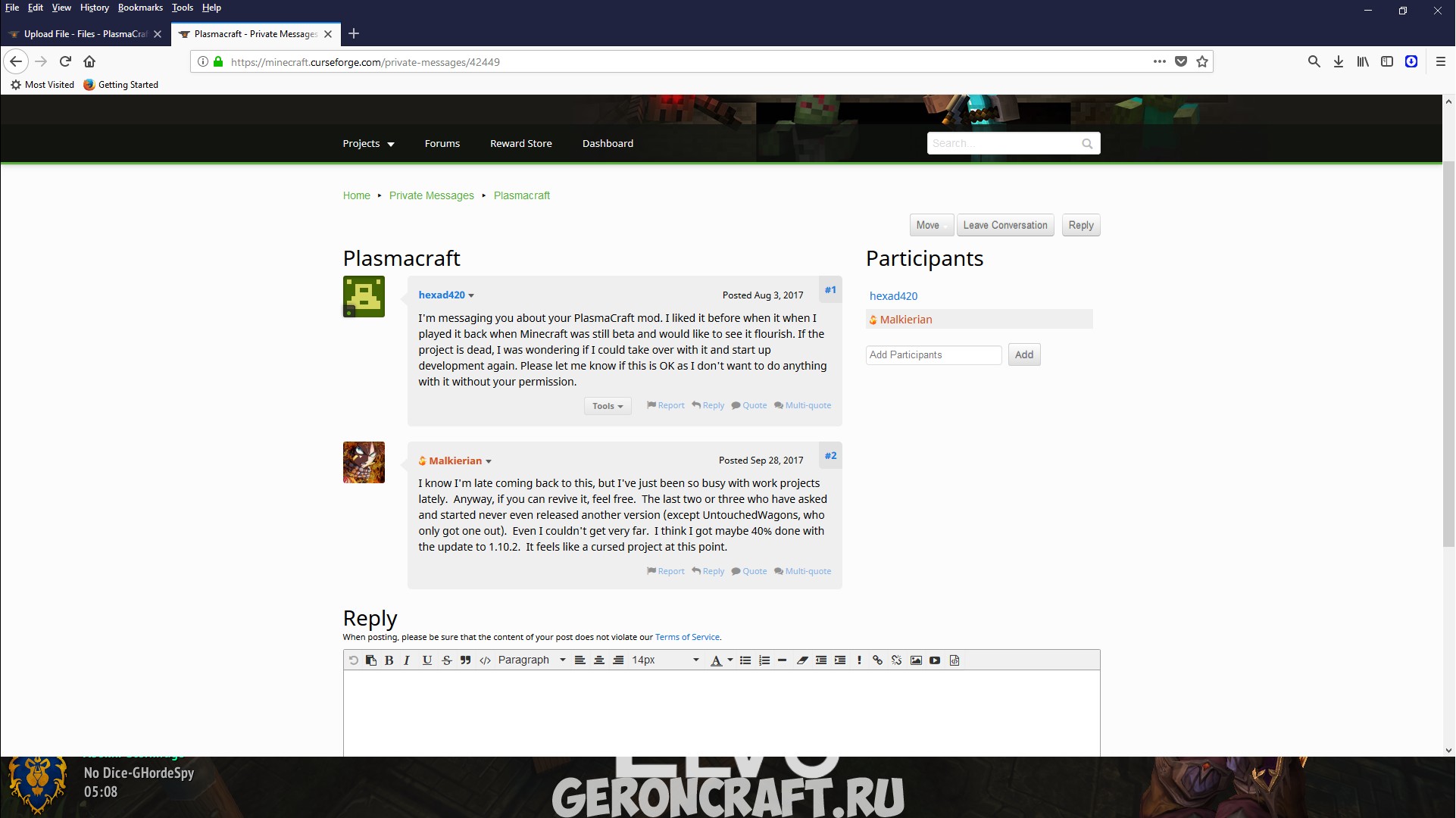Expand the hexad420 user dropdown arrow
Image resolution: width=1456 pixels, height=818 pixels.
pyautogui.click(x=471, y=295)
